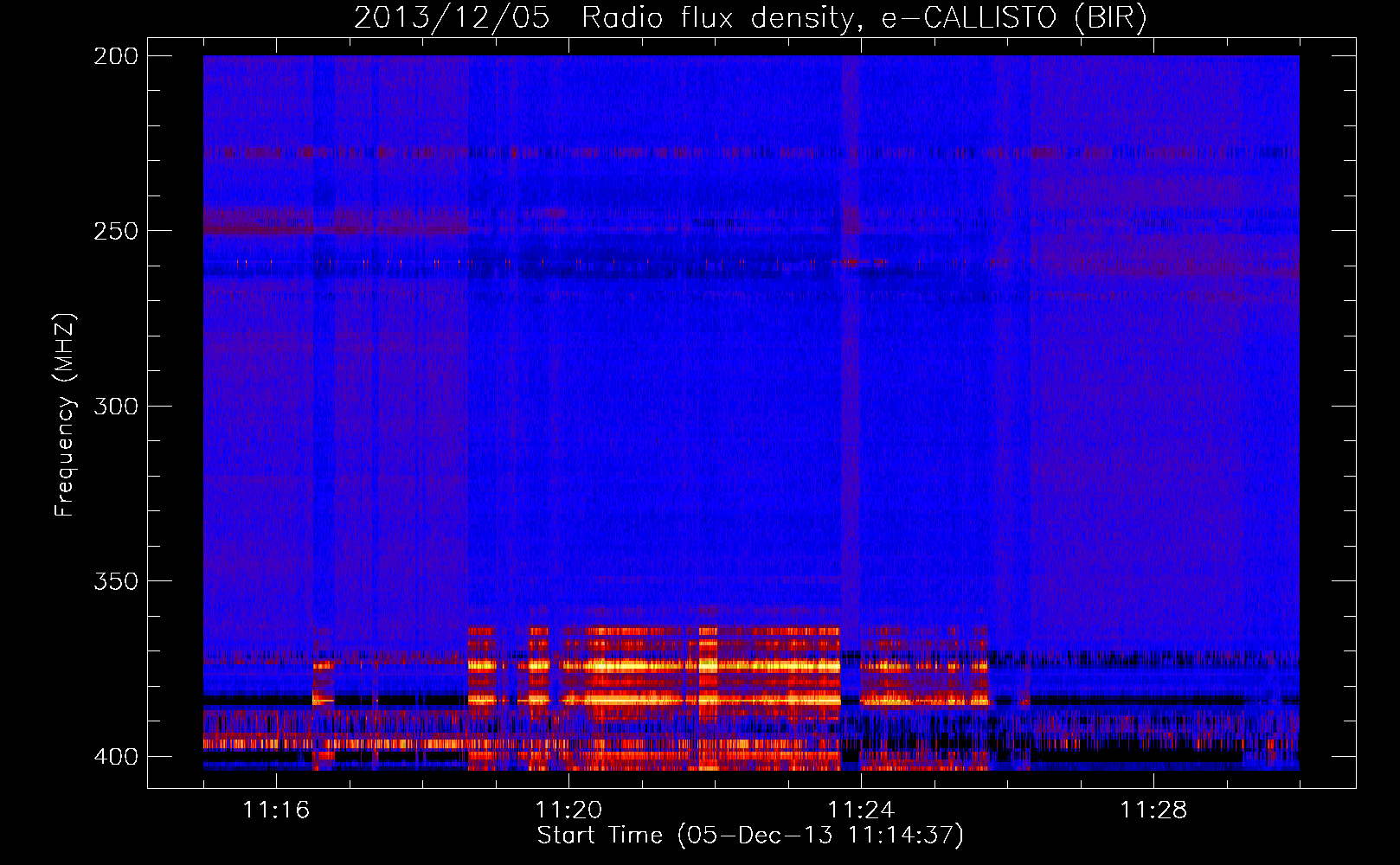Screen dimensions: 1400x865
Task: Click the '11:24' time tick label
Action: (861, 810)
